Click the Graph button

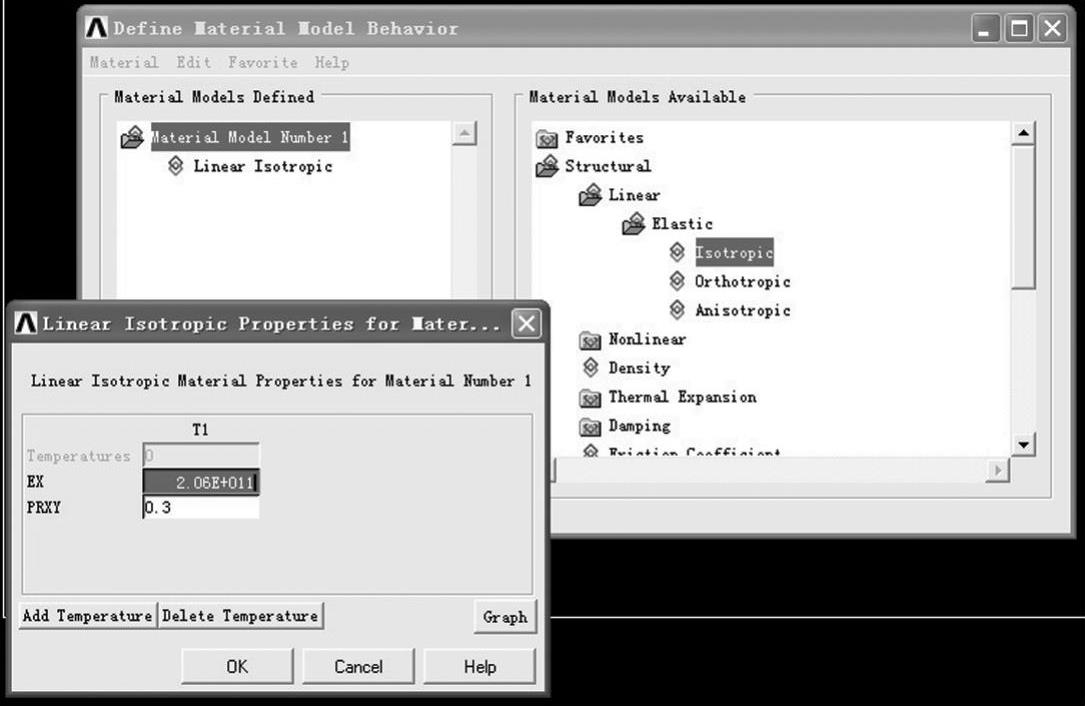point(505,617)
